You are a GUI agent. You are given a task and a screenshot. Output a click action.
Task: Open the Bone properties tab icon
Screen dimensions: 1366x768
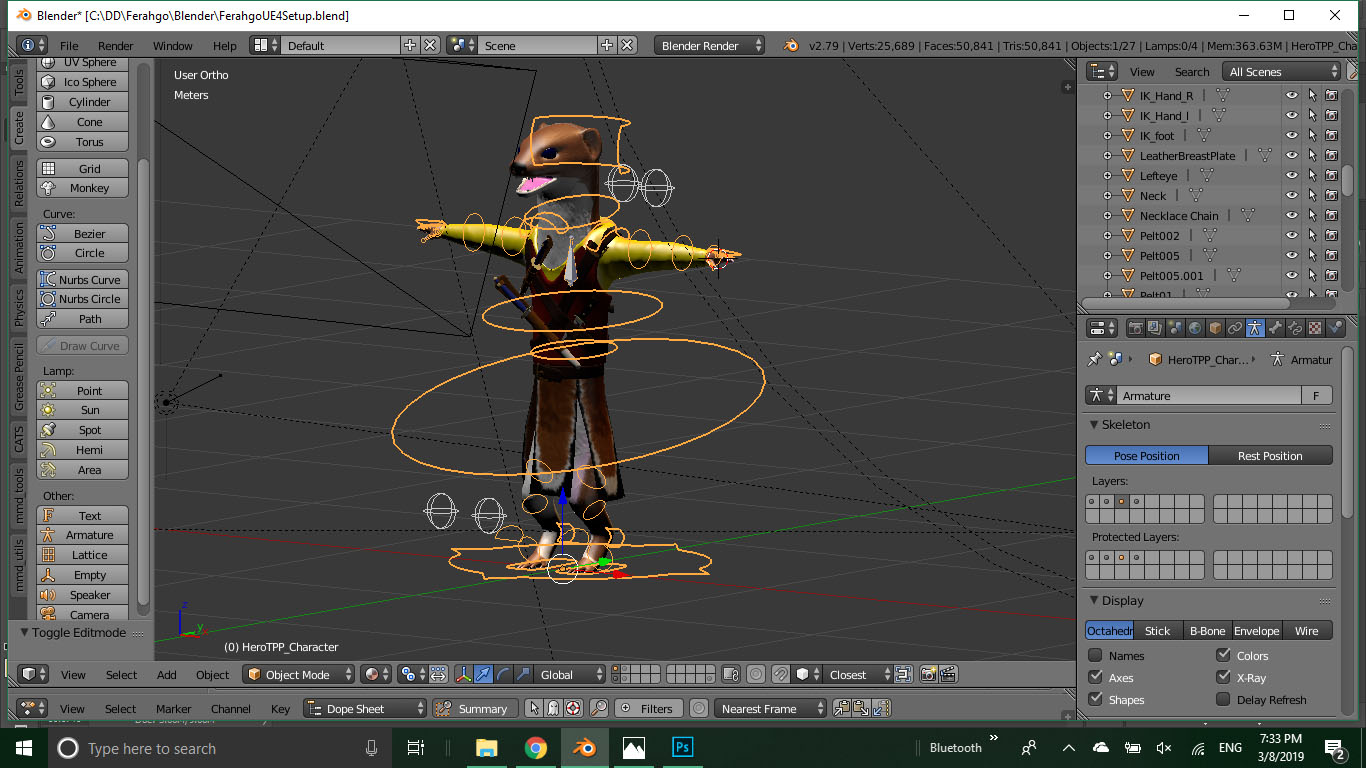[x=1275, y=328]
